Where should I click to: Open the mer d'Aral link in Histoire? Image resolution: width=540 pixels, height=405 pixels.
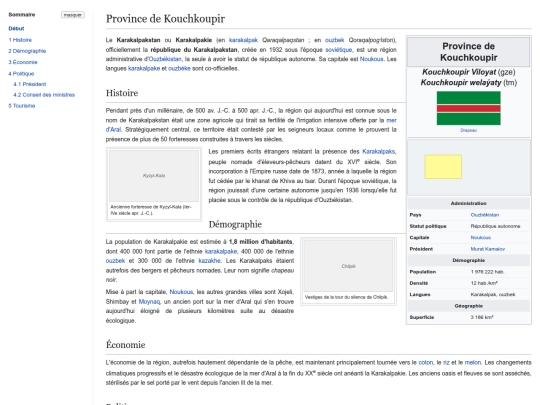tap(391, 120)
